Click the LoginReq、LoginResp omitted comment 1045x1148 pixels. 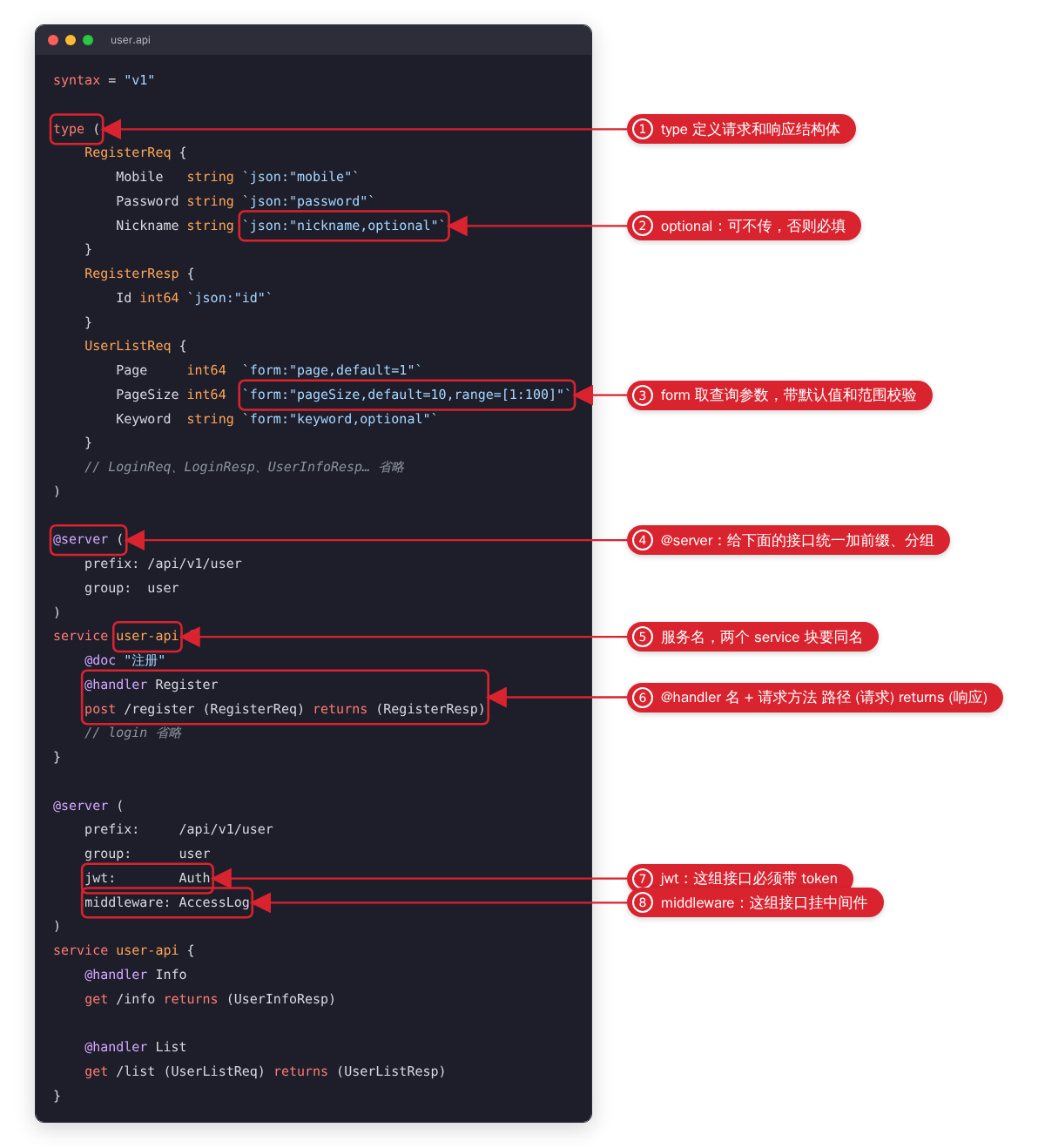tap(245, 467)
